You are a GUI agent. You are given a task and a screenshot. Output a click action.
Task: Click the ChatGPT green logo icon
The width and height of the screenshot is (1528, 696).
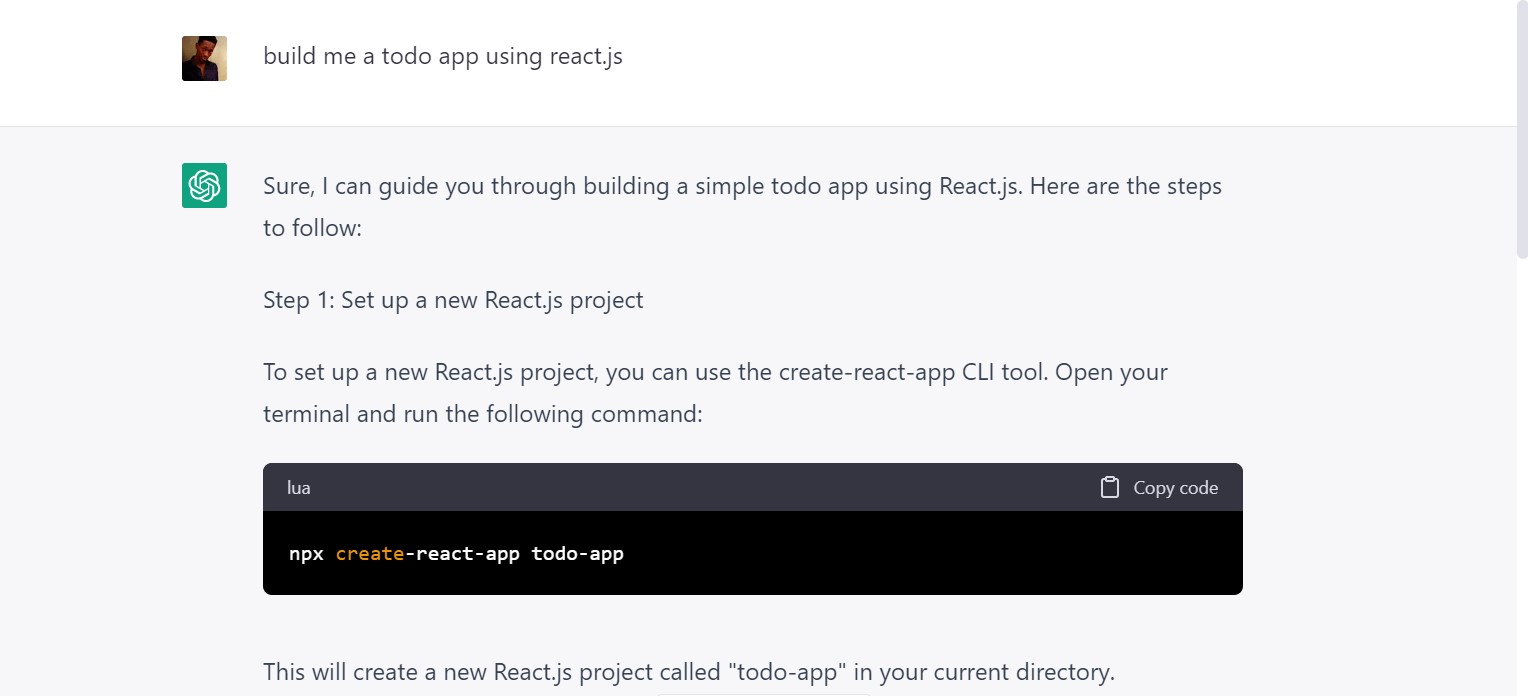[204, 185]
